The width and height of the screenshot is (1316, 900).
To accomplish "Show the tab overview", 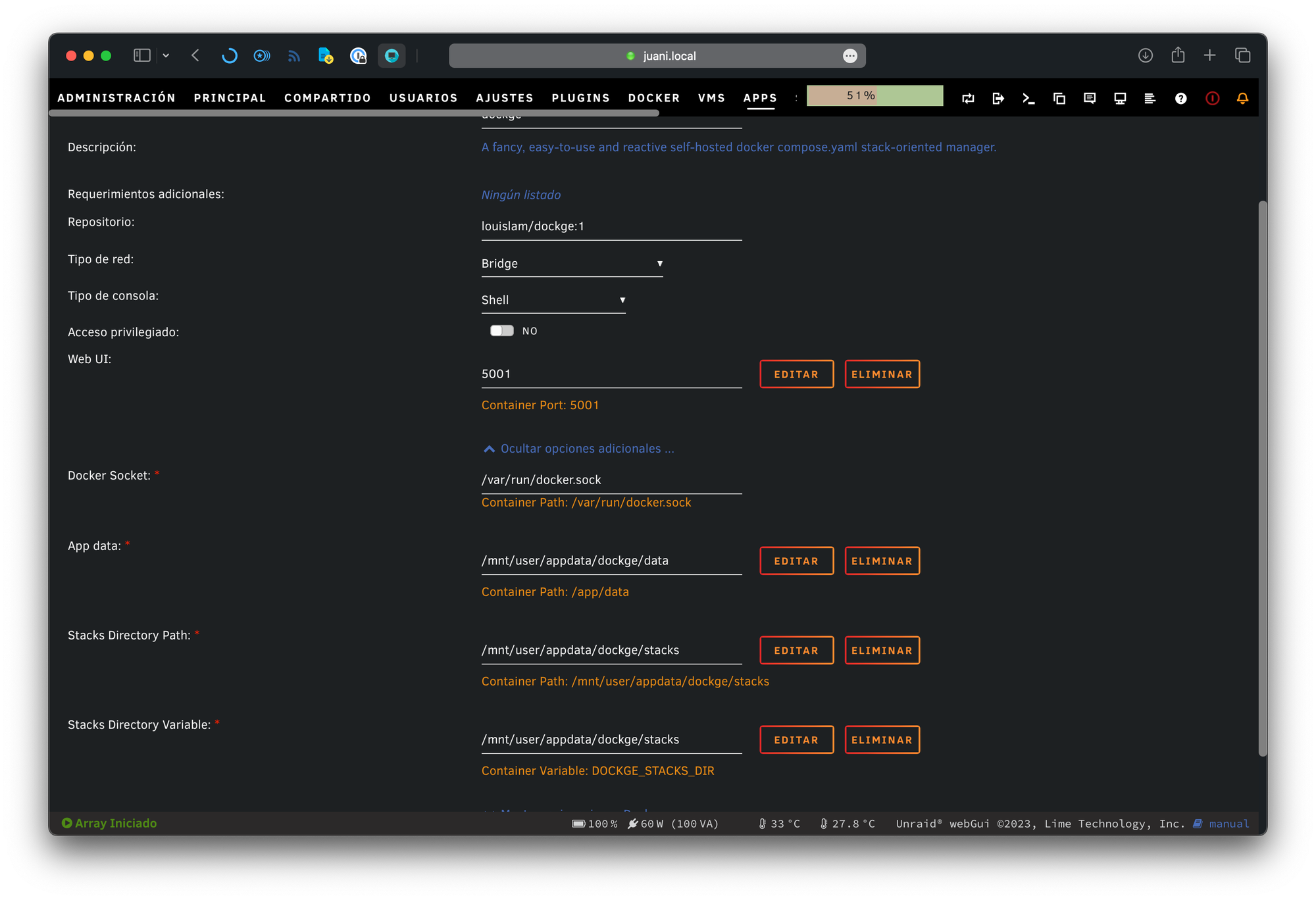I will coord(1242,56).
